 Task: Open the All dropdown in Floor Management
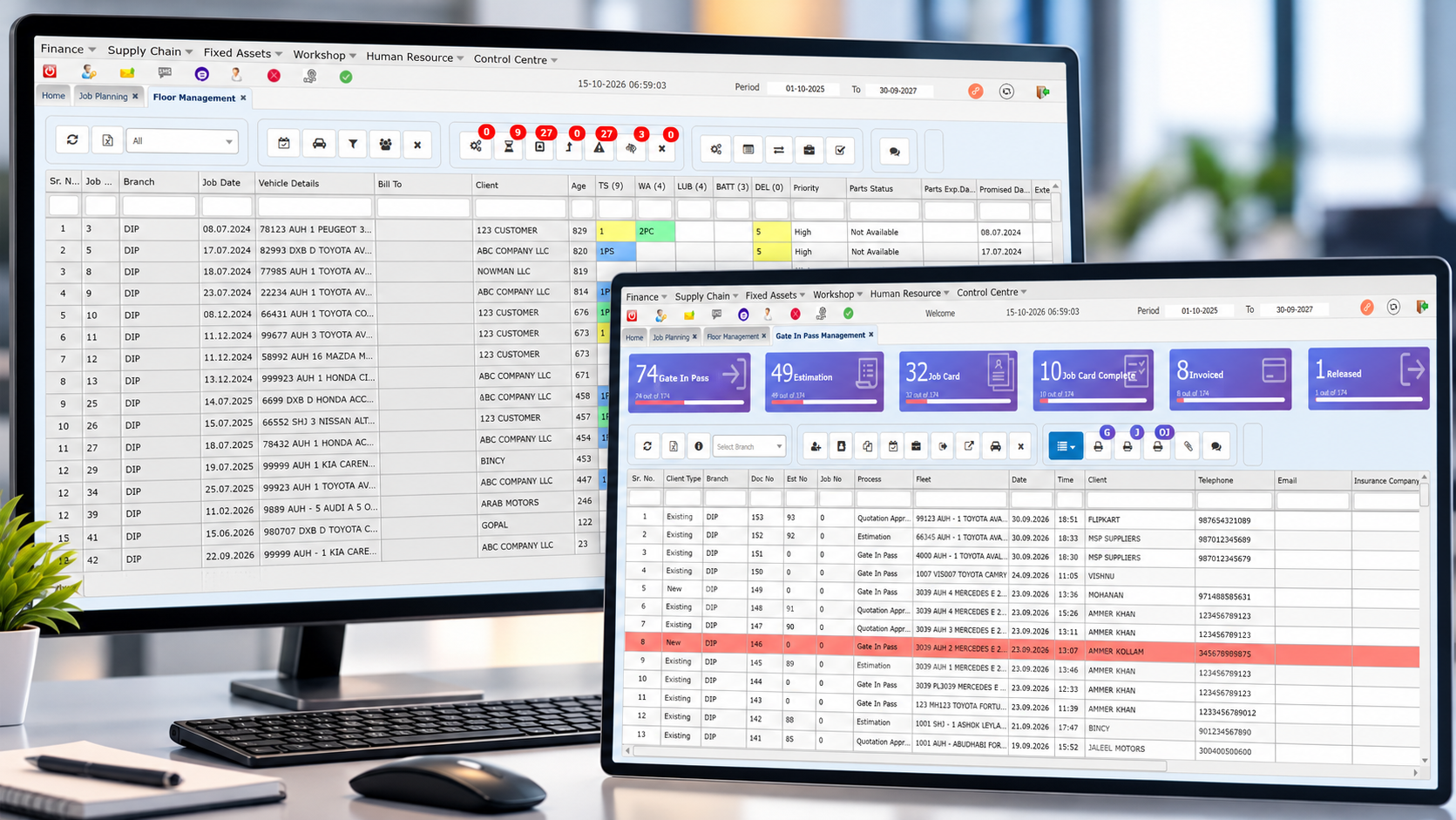[182, 141]
